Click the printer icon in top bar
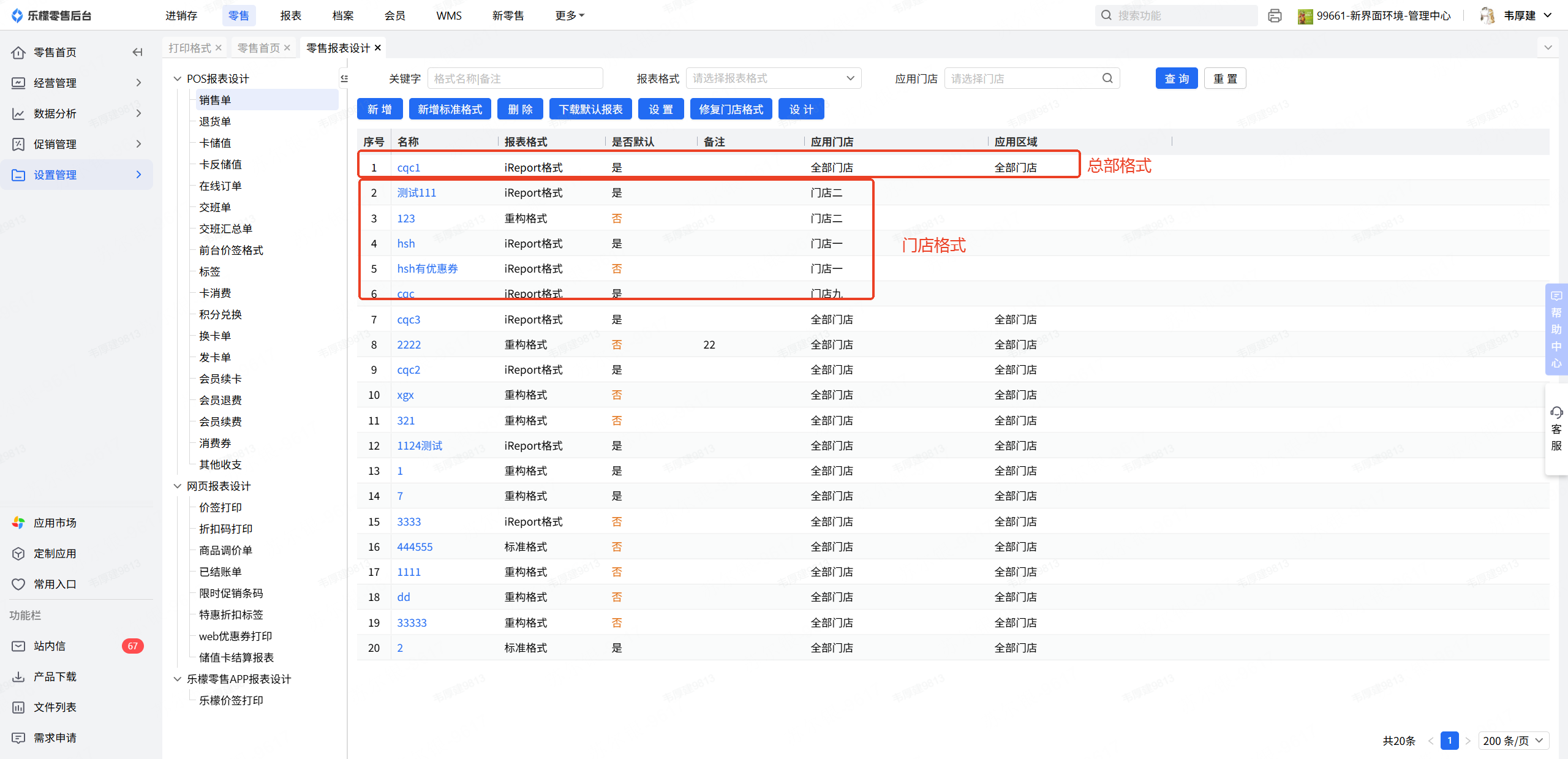 tap(1275, 16)
